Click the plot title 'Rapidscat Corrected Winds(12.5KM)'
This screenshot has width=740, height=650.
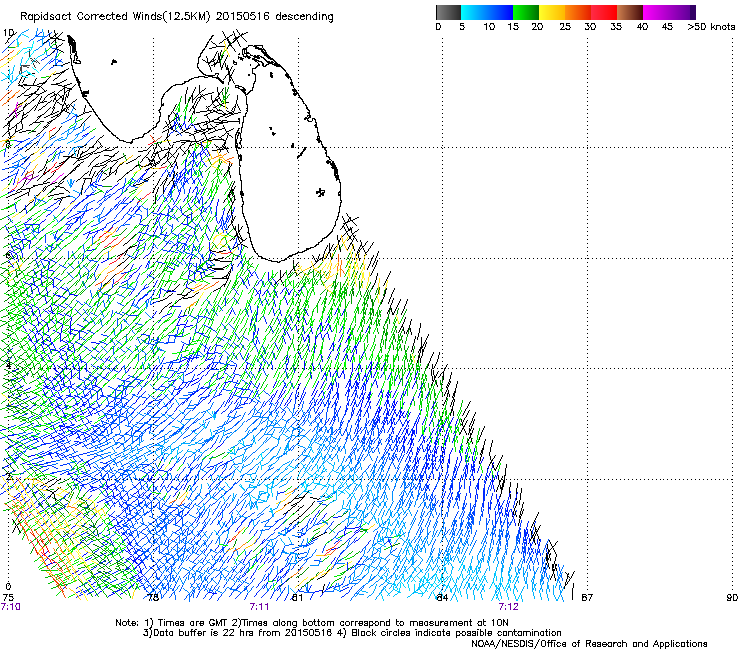(x=116, y=17)
